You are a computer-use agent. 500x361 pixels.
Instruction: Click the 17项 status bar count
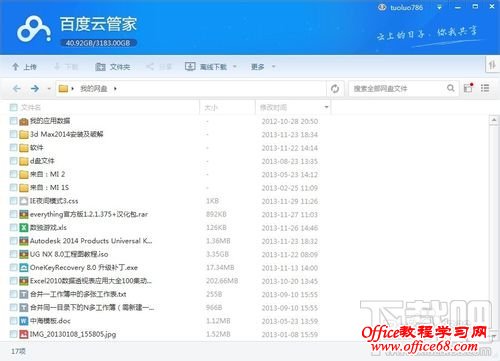18,351
